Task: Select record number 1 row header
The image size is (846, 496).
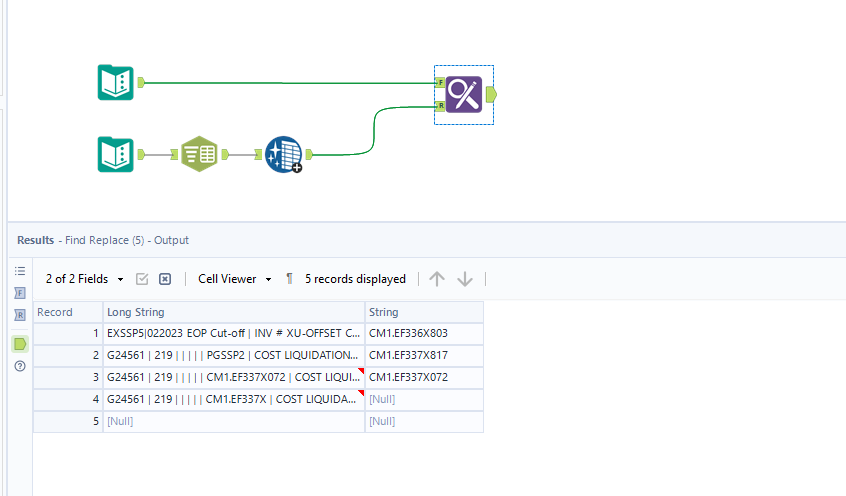Action: [x=68, y=333]
